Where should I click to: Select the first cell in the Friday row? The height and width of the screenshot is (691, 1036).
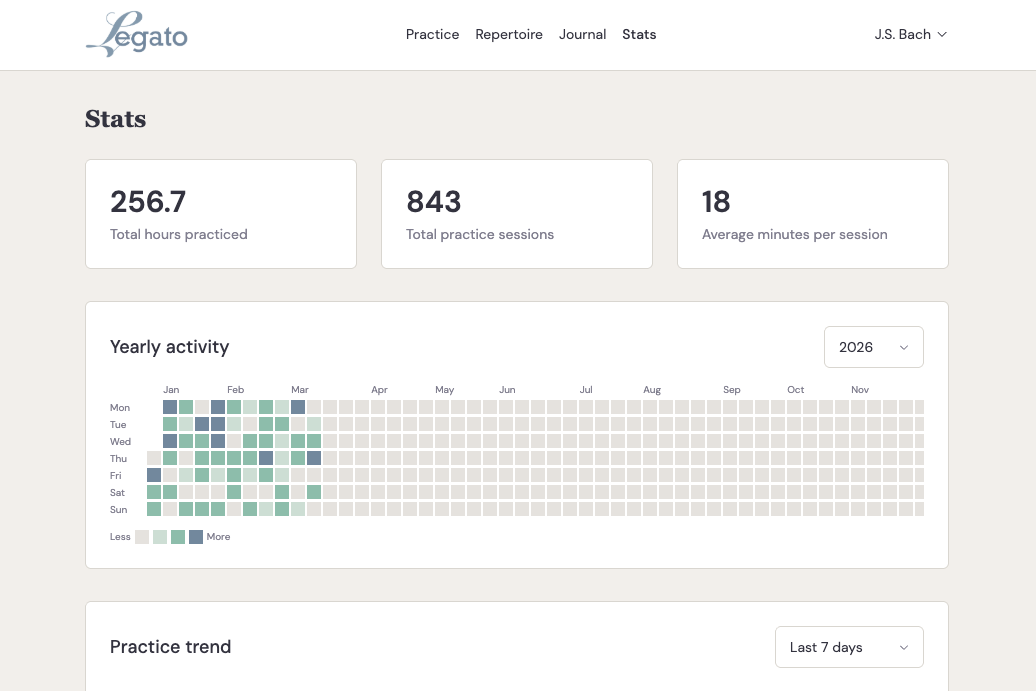coord(154,475)
